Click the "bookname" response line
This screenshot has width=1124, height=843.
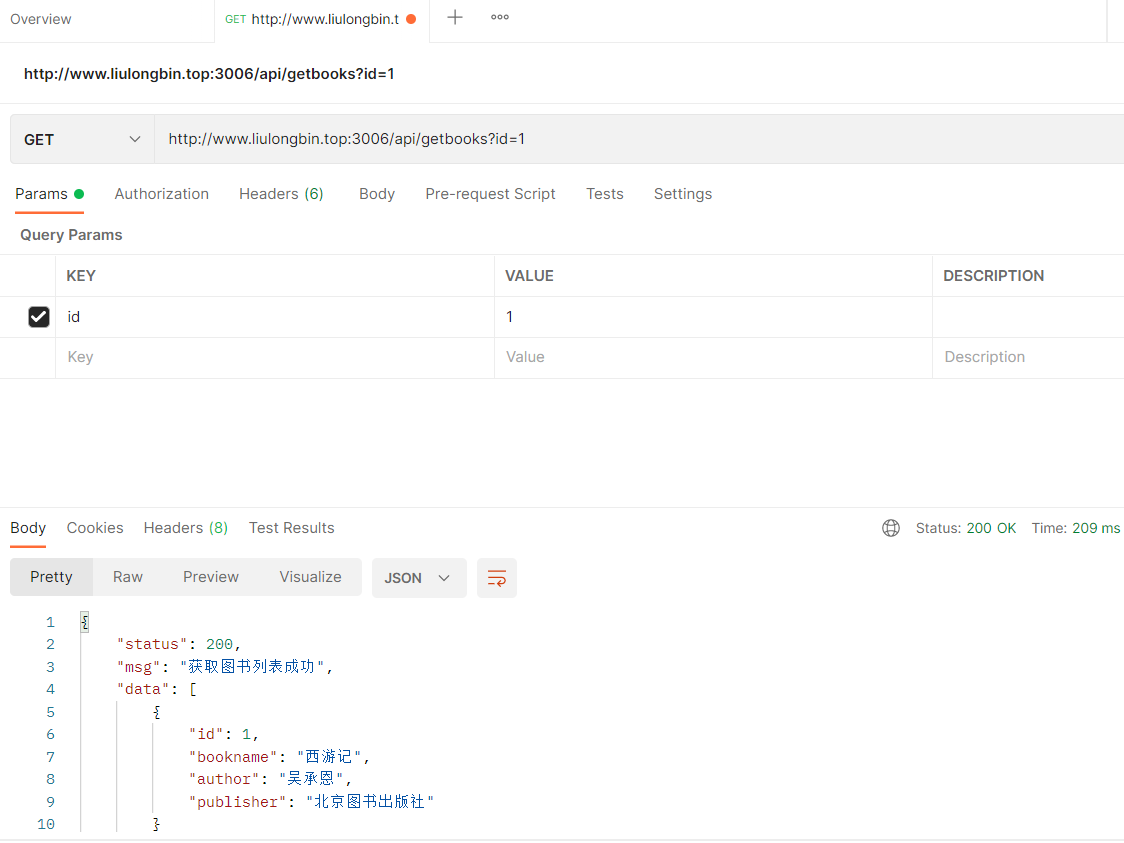click(x=279, y=757)
